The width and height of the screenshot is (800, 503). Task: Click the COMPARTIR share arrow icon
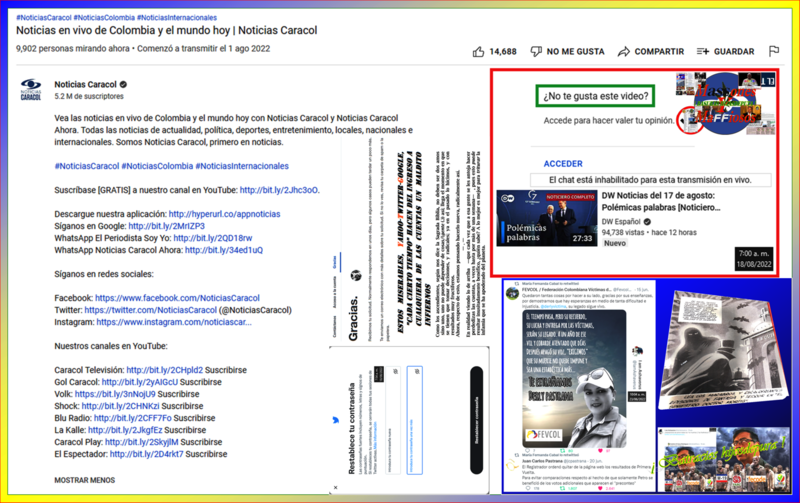[x=623, y=52]
